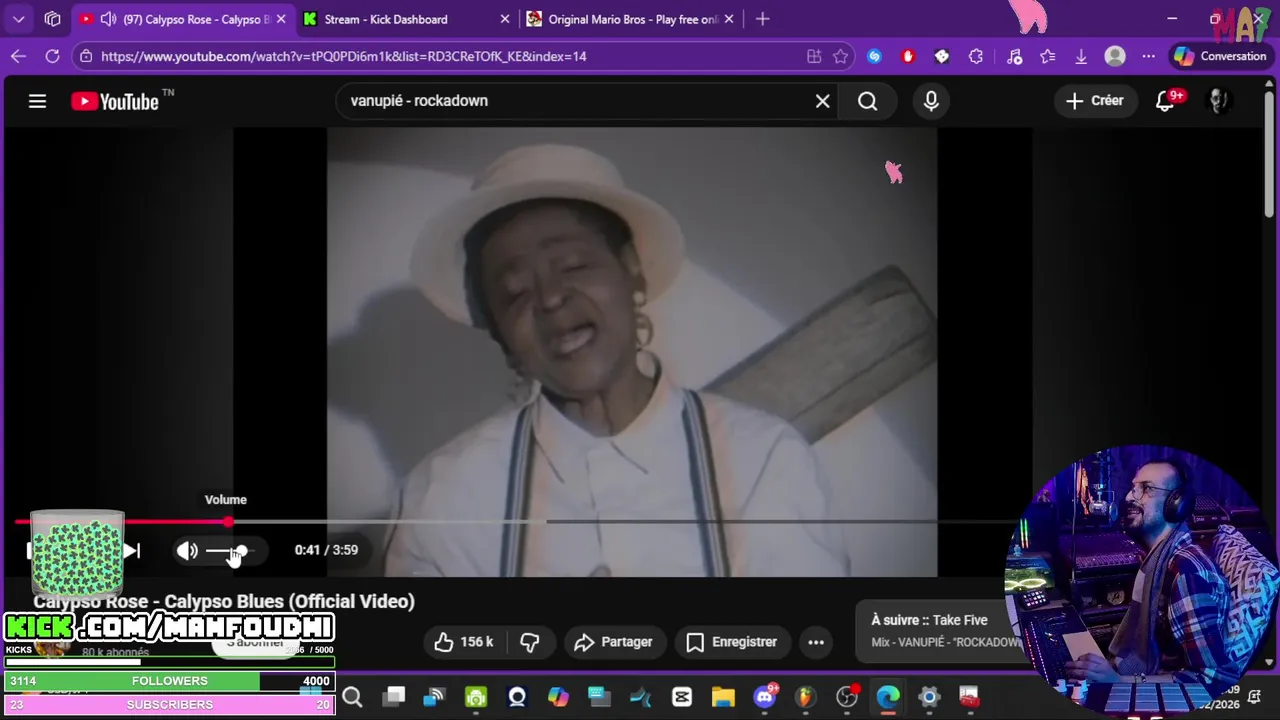Open Task View on the taskbar
Image resolution: width=1280 pixels, height=720 pixels.
click(x=394, y=697)
